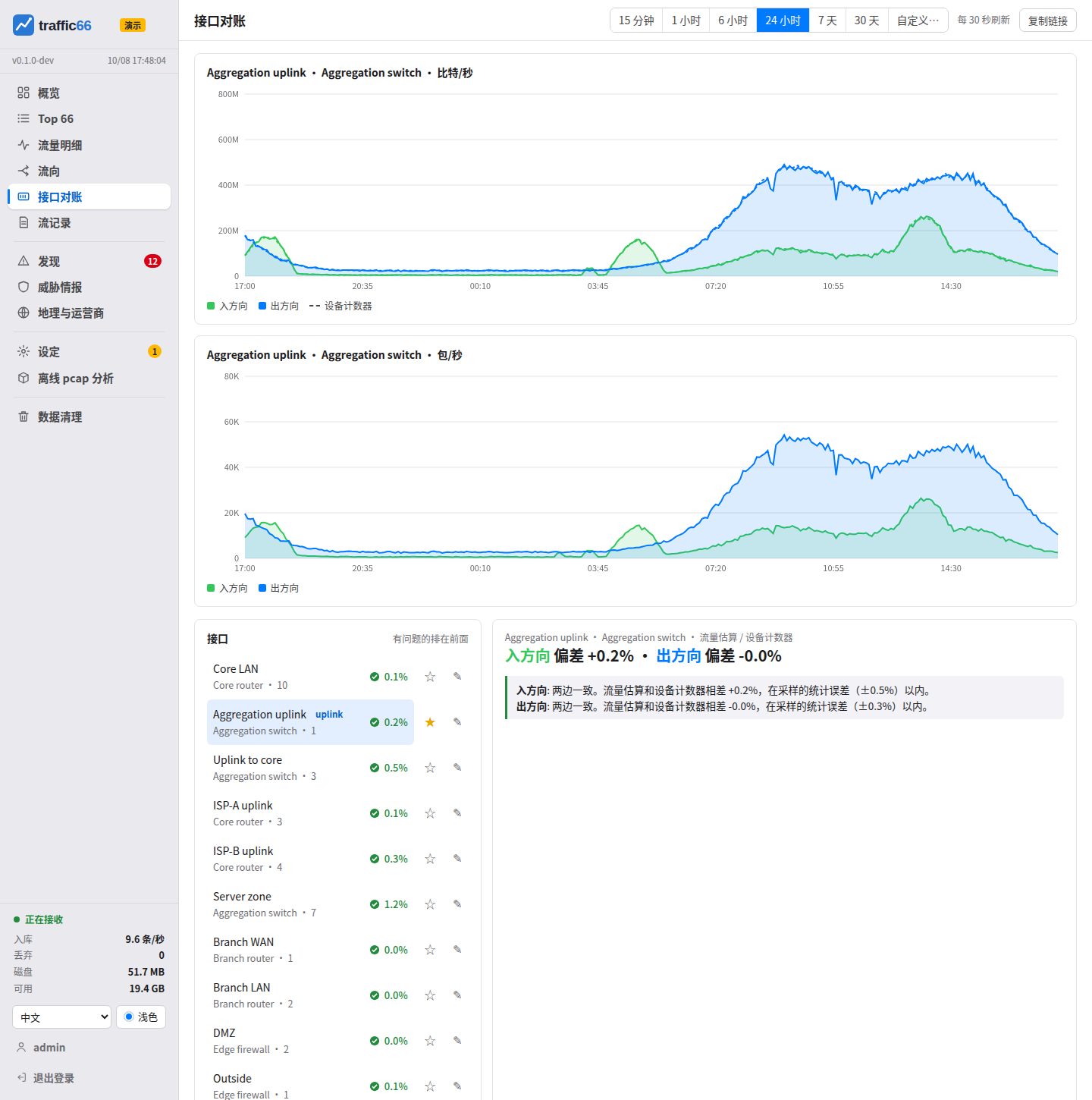Image resolution: width=1092 pixels, height=1100 pixels.
Task: Click the 流记录 document icon
Action: pos(24,223)
